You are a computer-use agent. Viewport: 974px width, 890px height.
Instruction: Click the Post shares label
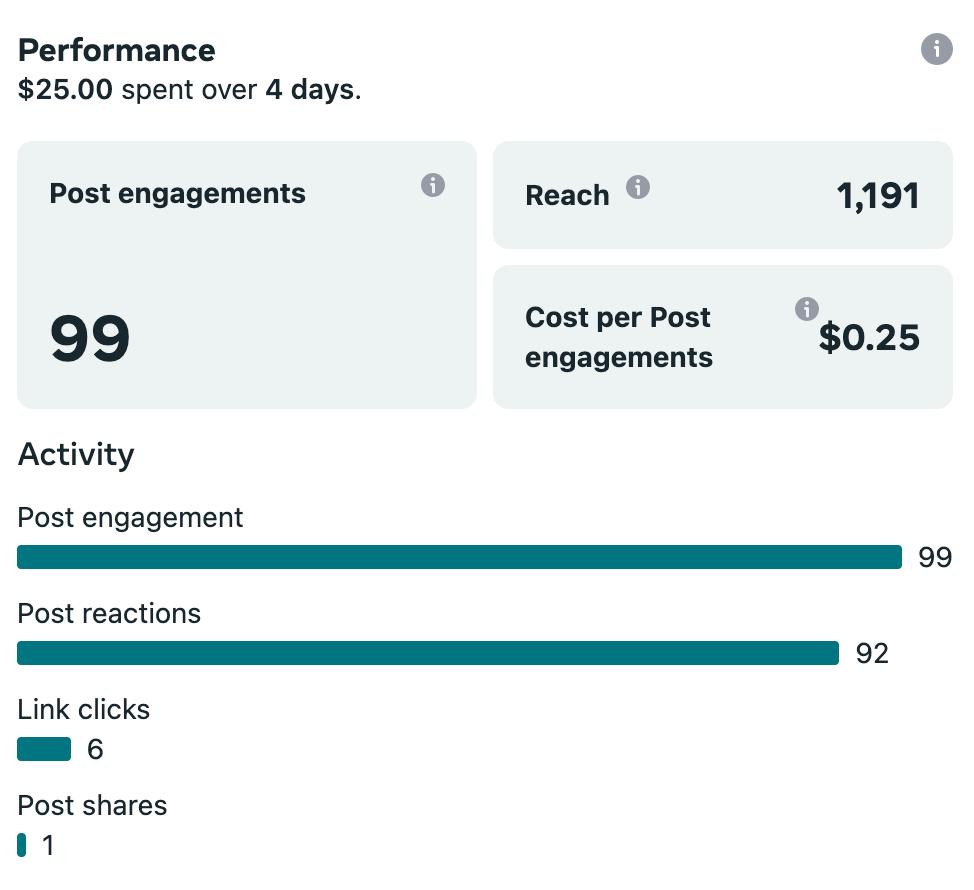pyautogui.click(x=92, y=806)
